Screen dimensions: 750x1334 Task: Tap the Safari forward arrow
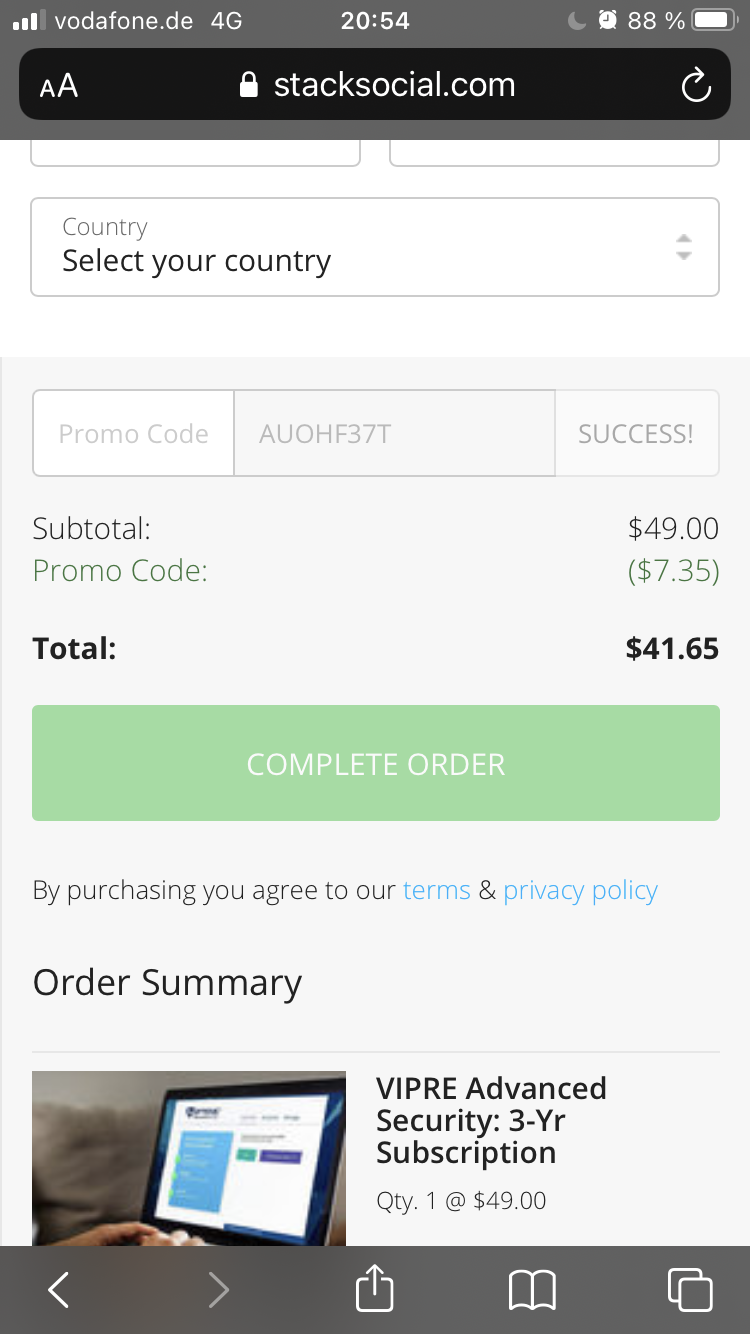(x=218, y=1290)
